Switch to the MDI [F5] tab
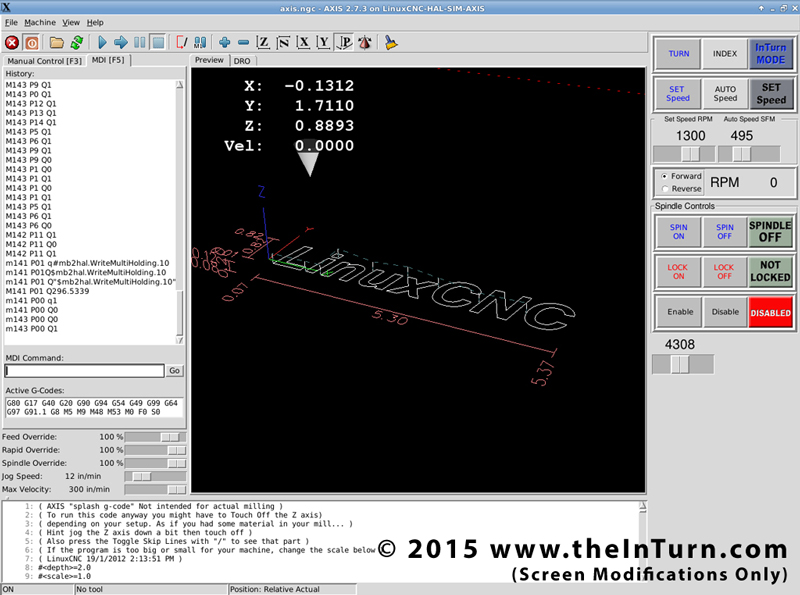The height and width of the screenshot is (595, 800). (x=108, y=60)
